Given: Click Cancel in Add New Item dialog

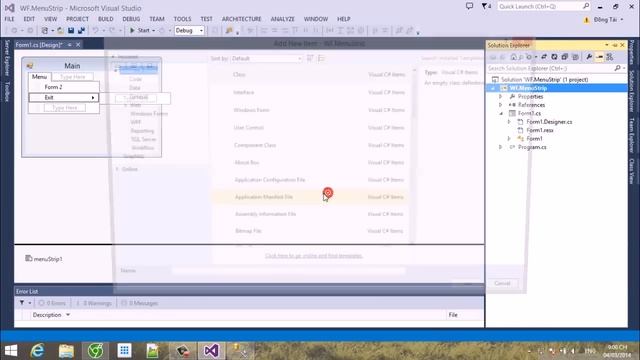Looking at the screenshot, I should 502,283.
